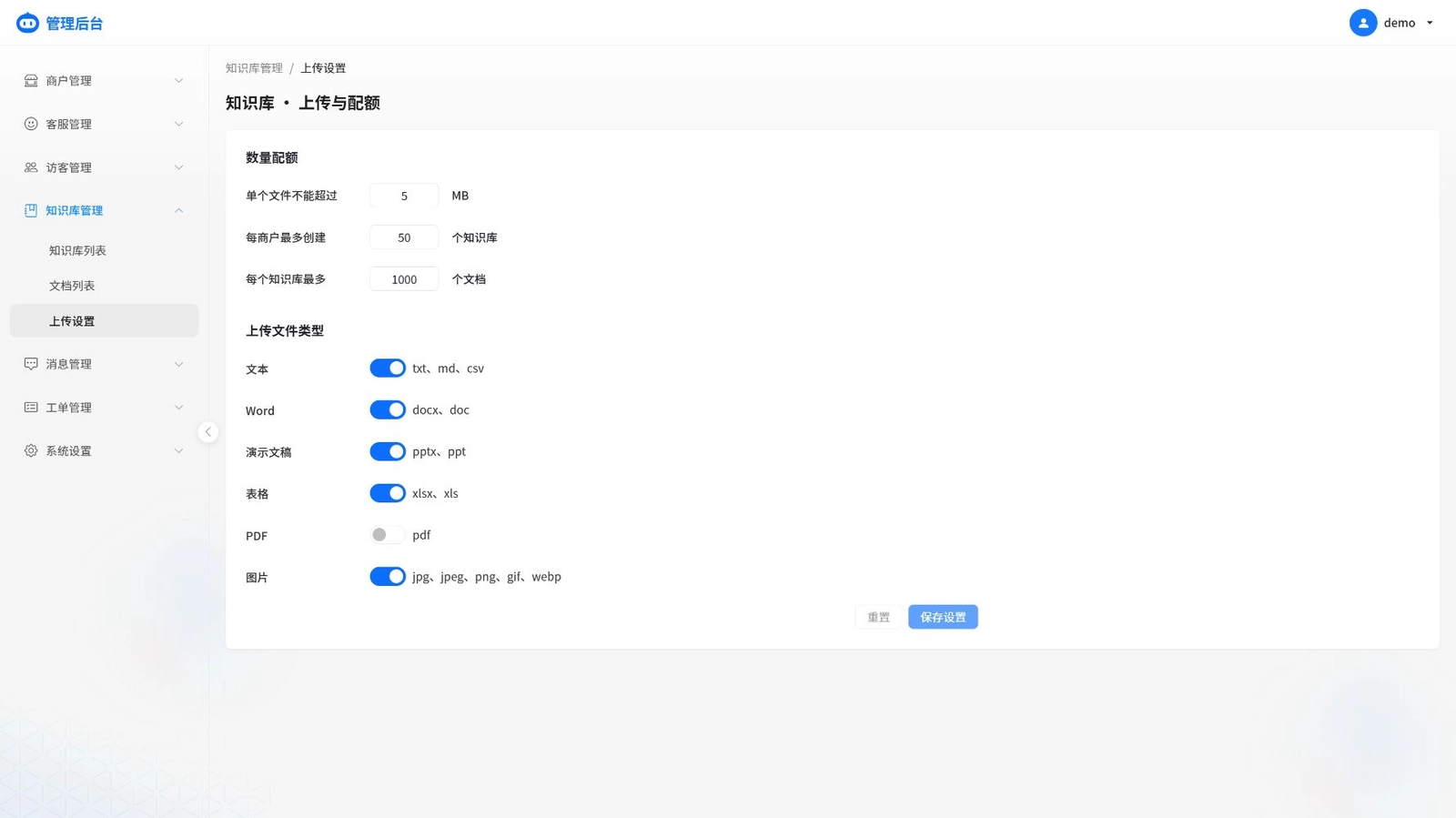Screen dimensions: 1456x818
Task: Focus the 单个文件不能超过 MB input field
Action: click(404, 196)
